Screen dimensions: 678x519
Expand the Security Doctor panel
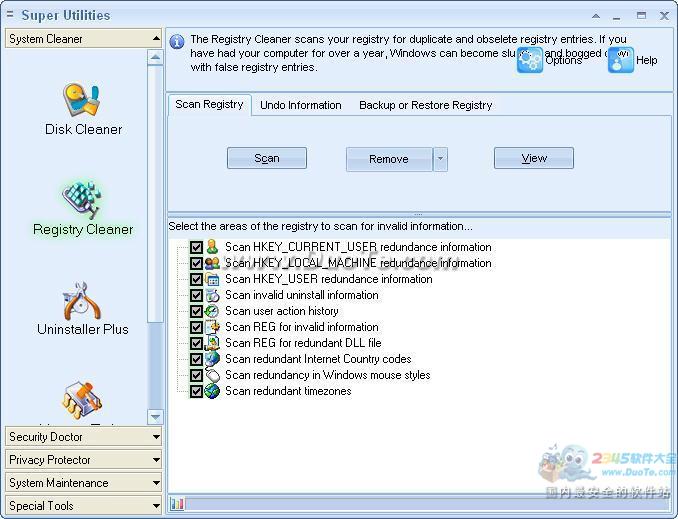pos(83,437)
